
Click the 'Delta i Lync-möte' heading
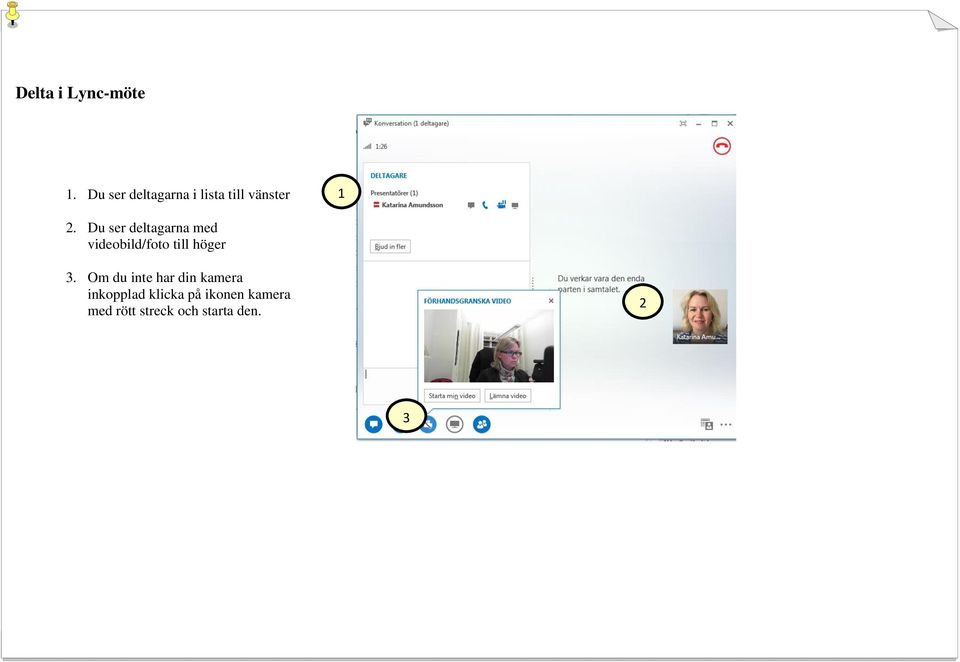point(80,93)
